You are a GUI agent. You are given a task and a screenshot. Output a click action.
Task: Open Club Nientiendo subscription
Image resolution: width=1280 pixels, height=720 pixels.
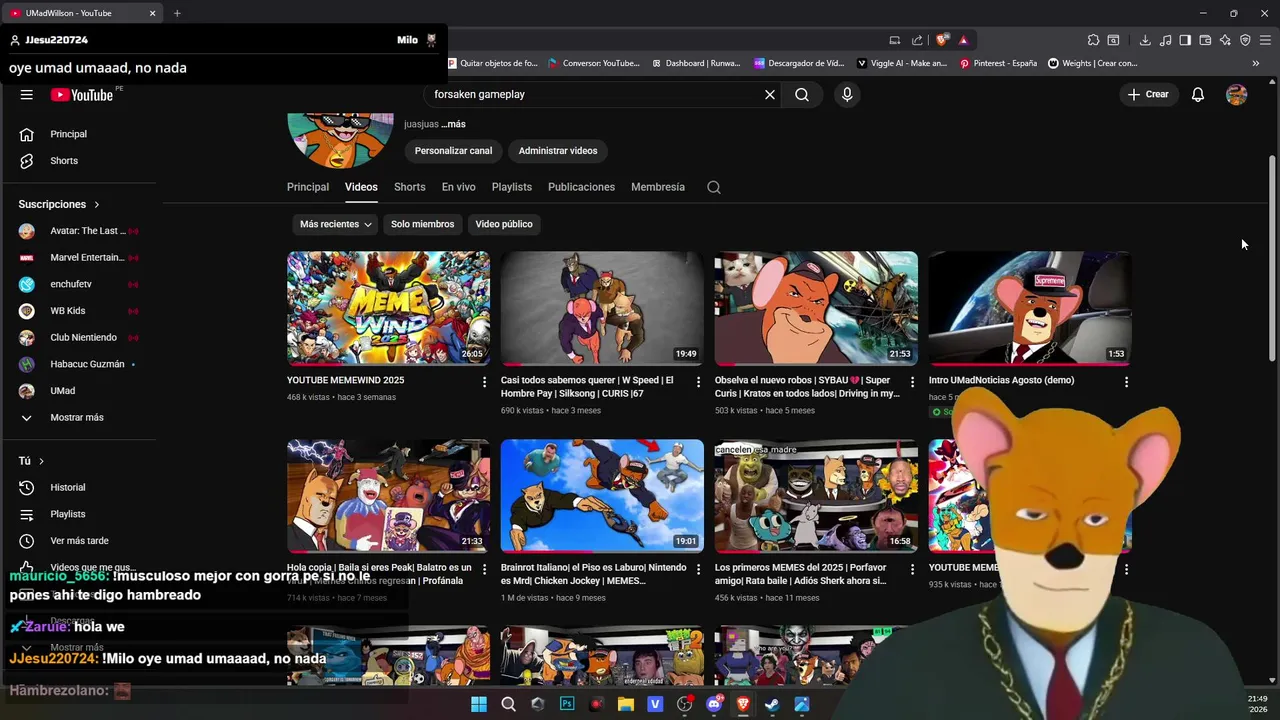coord(77,338)
